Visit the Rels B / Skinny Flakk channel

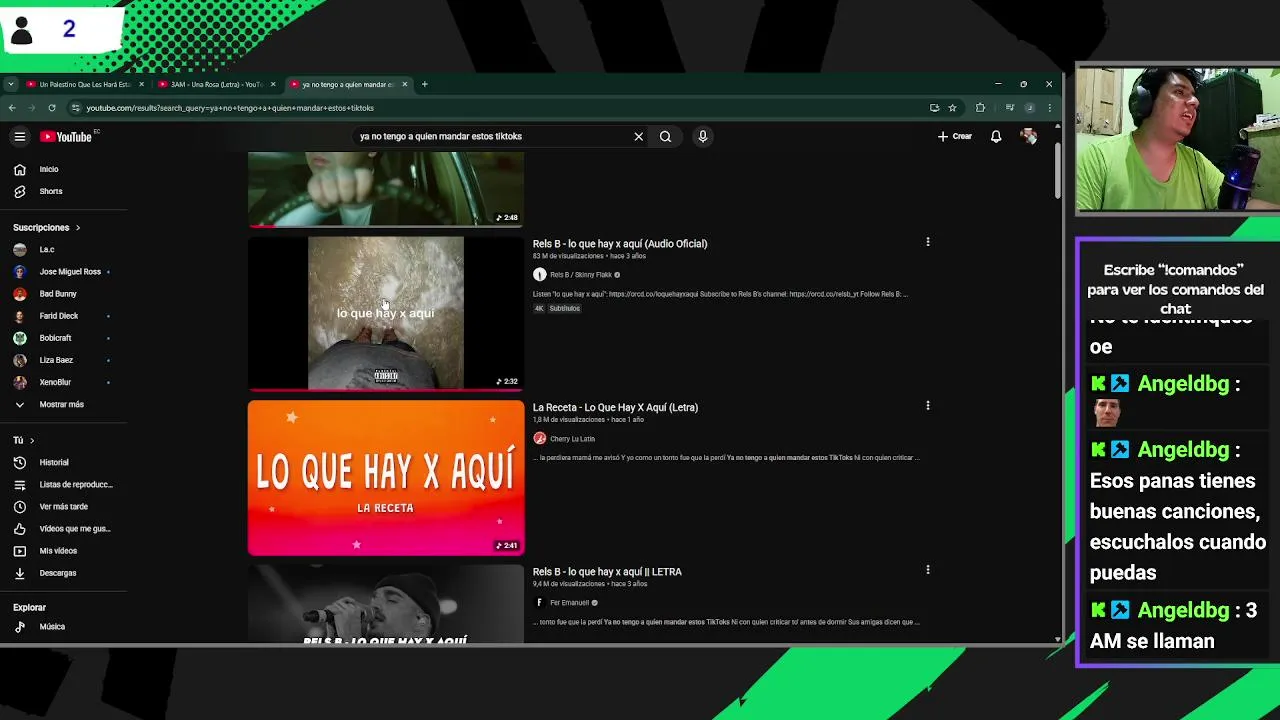(x=580, y=275)
